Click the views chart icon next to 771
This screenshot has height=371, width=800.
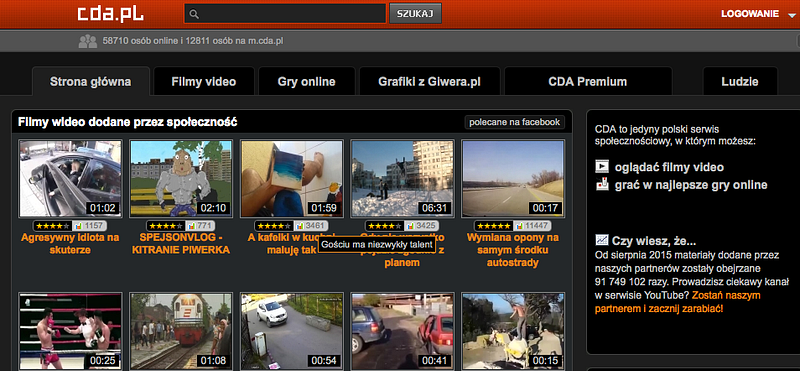point(191,226)
